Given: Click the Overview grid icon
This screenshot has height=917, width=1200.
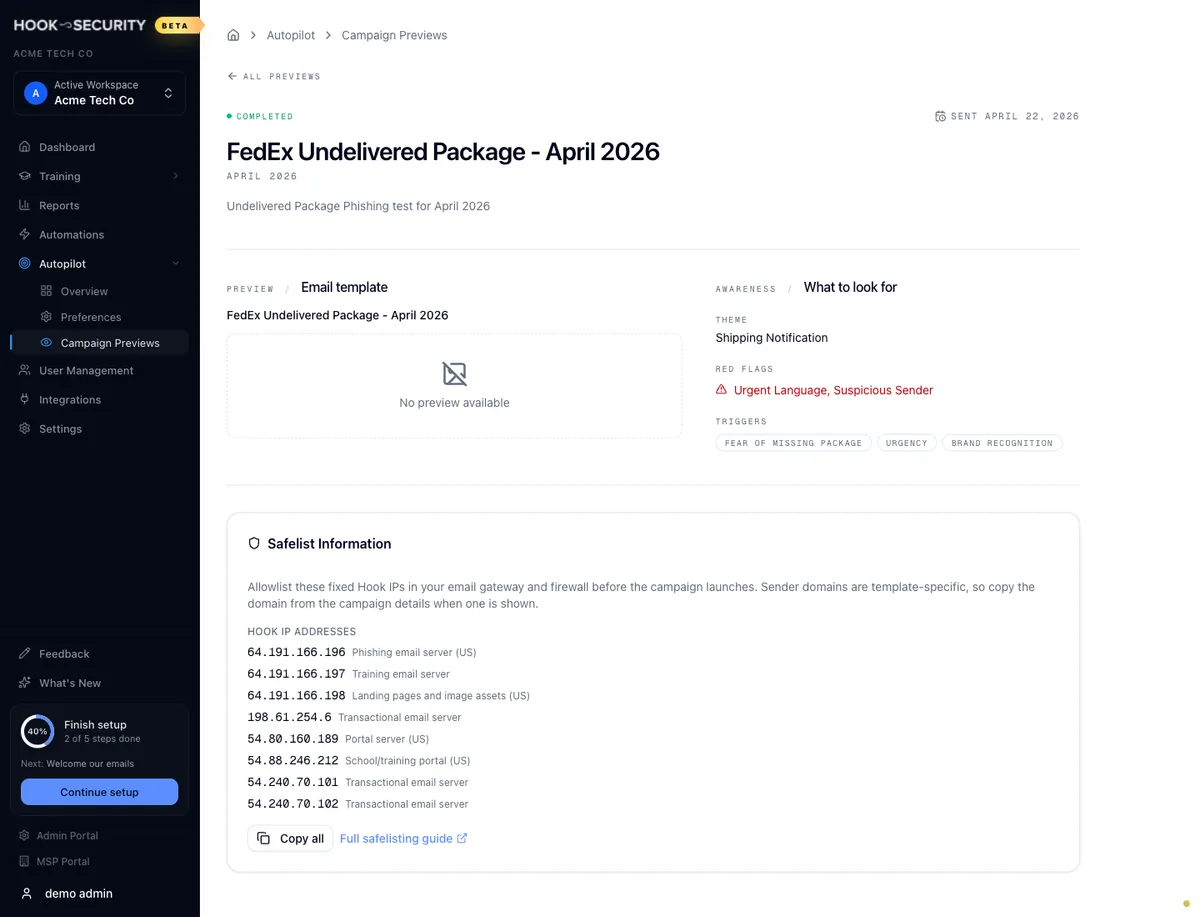Looking at the screenshot, I should (46, 291).
